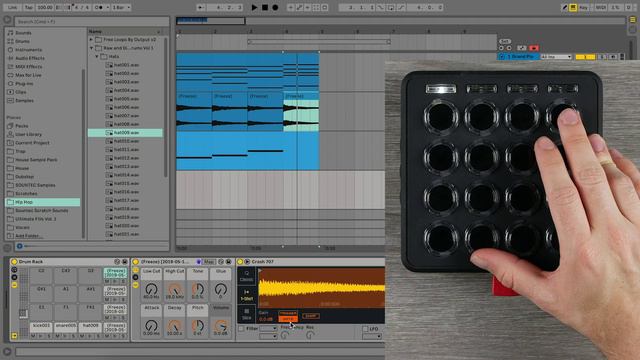Click the Stop transport button

tap(264, 7)
